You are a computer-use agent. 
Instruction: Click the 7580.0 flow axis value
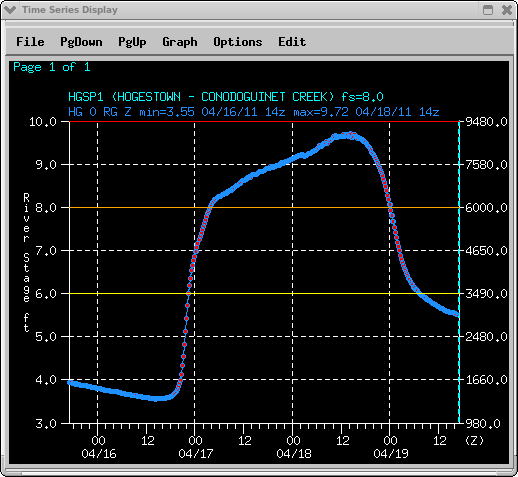click(x=486, y=165)
